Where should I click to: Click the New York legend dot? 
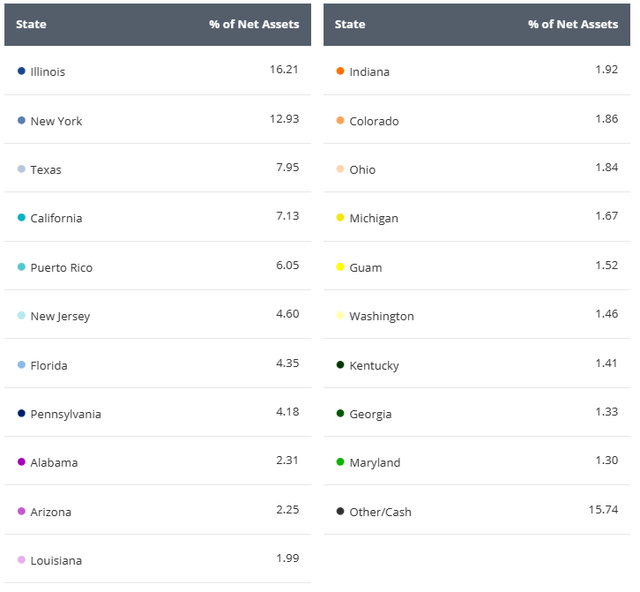point(21,120)
